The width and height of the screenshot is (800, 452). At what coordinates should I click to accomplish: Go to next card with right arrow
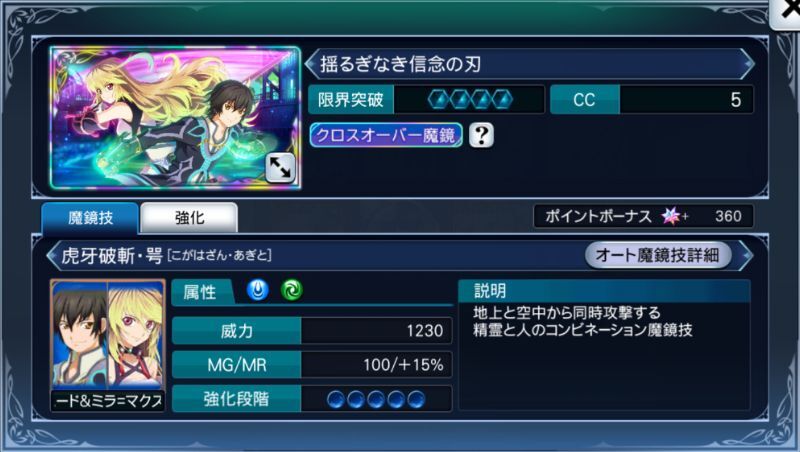pyautogui.click(x=748, y=64)
